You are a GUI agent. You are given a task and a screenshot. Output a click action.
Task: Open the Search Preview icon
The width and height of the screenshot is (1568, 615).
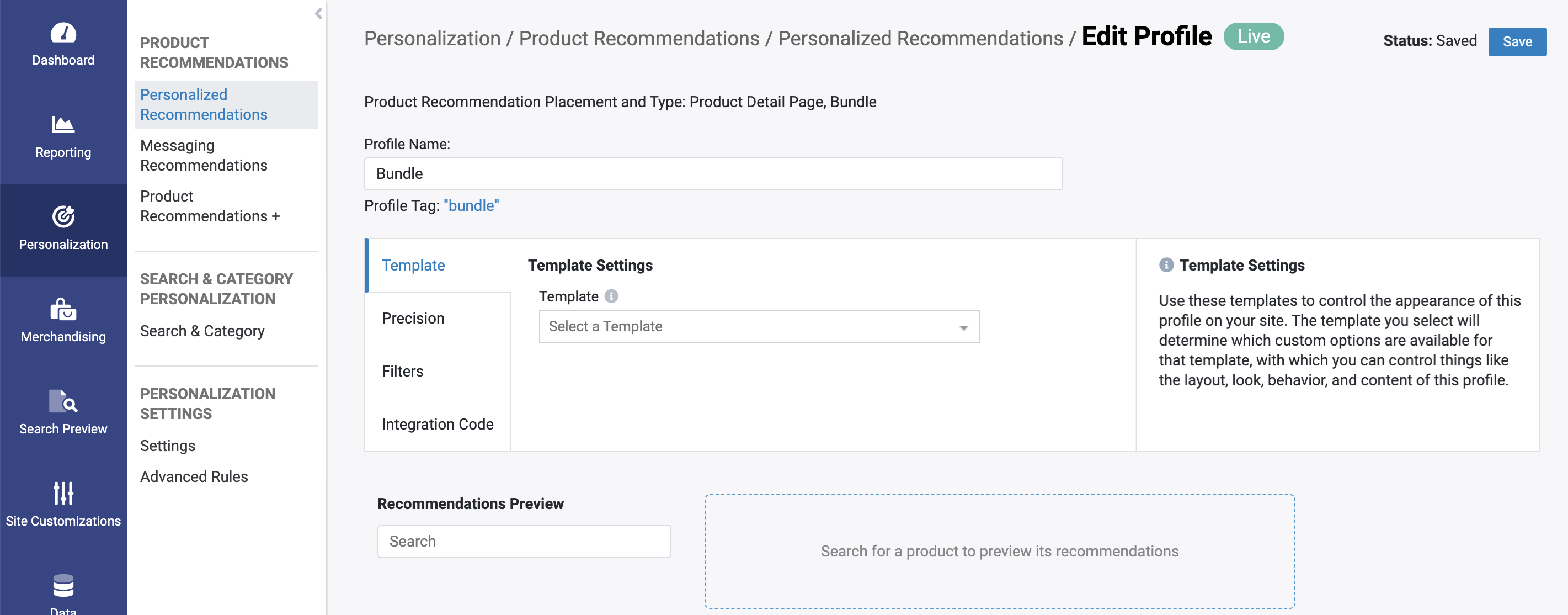[x=63, y=401]
